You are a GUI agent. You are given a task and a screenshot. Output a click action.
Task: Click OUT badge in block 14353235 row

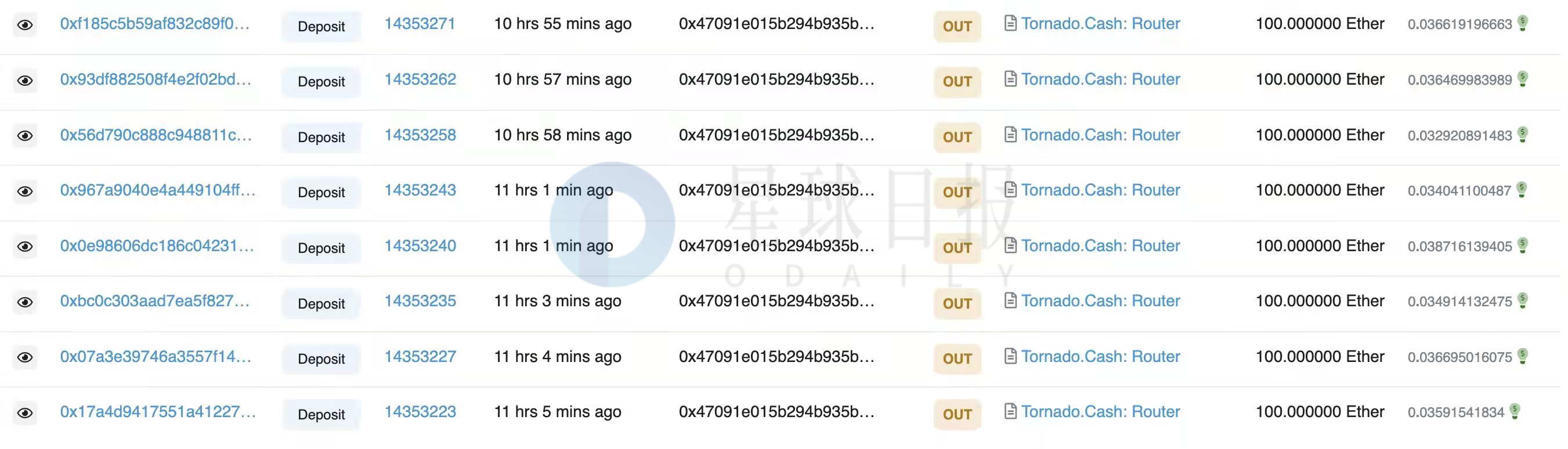click(x=957, y=303)
